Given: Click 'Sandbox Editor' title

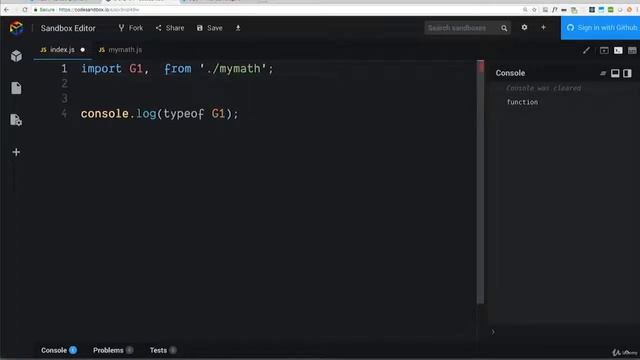Looking at the screenshot, I should [68, 28].
